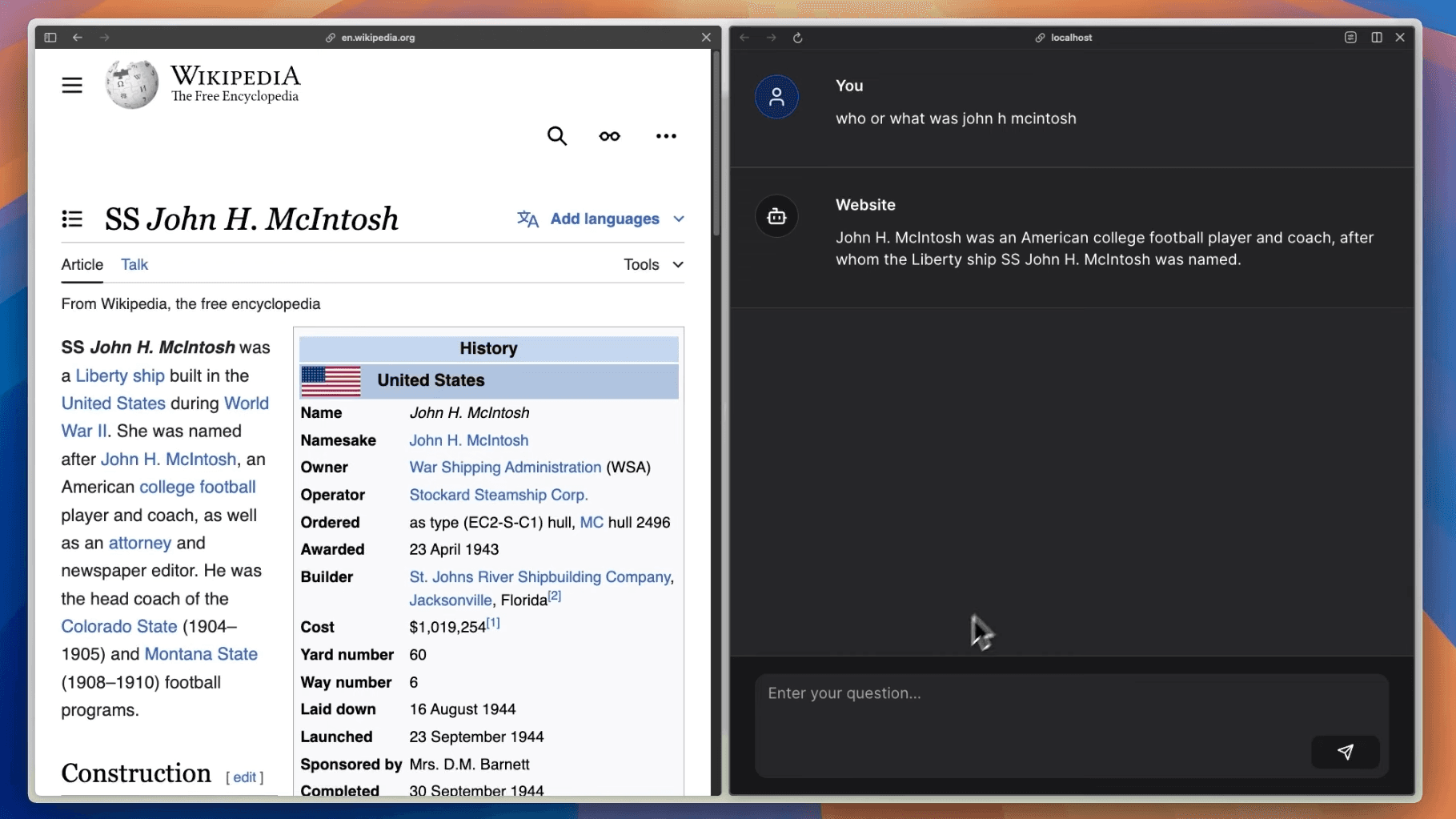Click 'Mrs. D.M. Barnett' sponsor value
The height and width of the screenshot is (819, 1456).
469,765
